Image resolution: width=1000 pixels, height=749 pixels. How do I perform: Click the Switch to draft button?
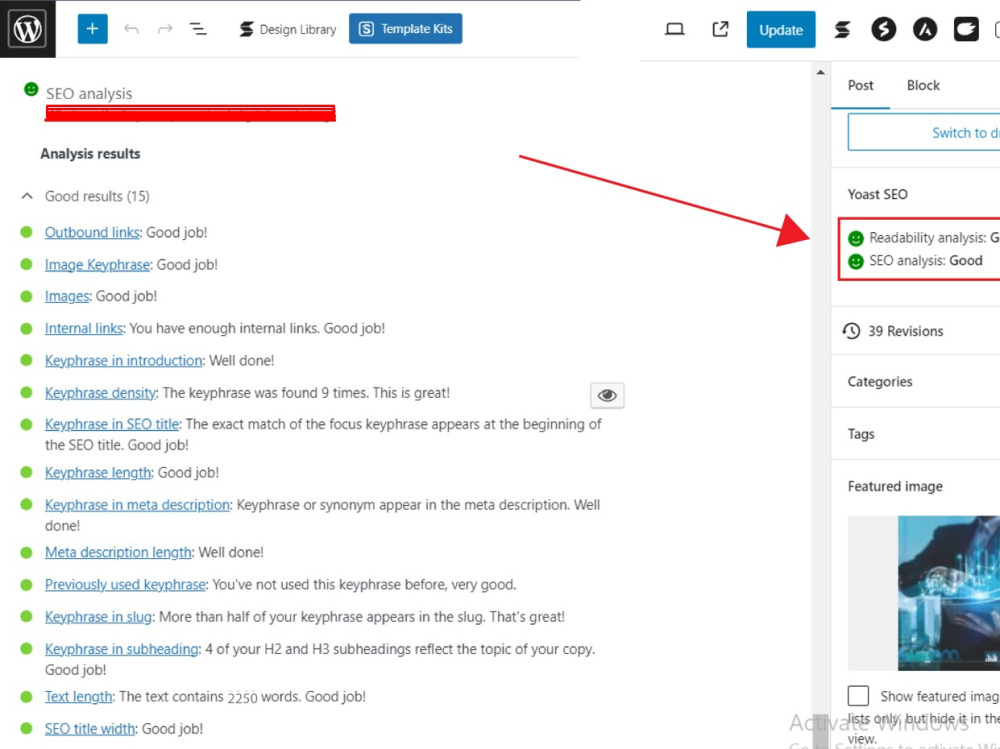(924, 133)
